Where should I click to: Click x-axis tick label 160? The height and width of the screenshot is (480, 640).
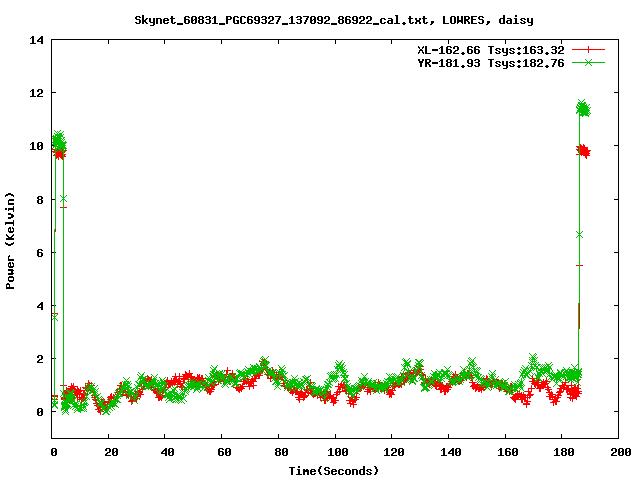coord(508,452)
